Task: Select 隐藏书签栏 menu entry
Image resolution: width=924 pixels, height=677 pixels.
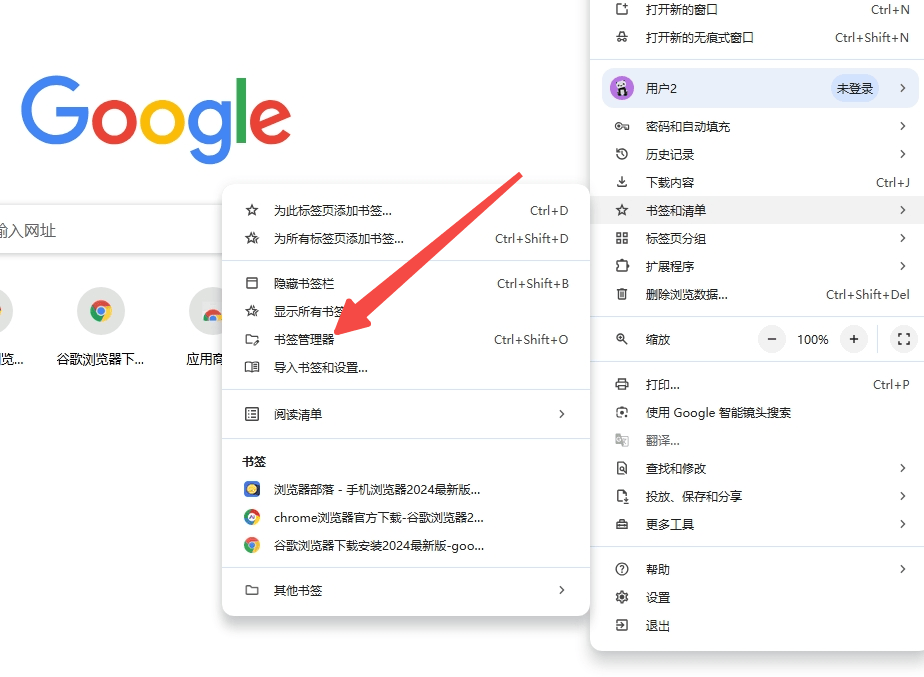Action: click(x=406, y=283)
